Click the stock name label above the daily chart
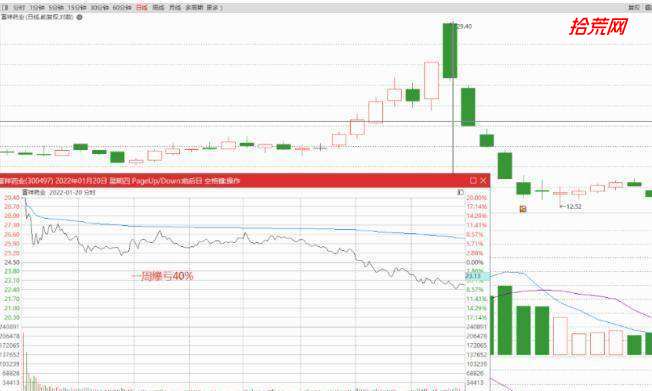This screenshot has height=391, width=652. click(37, 17)
